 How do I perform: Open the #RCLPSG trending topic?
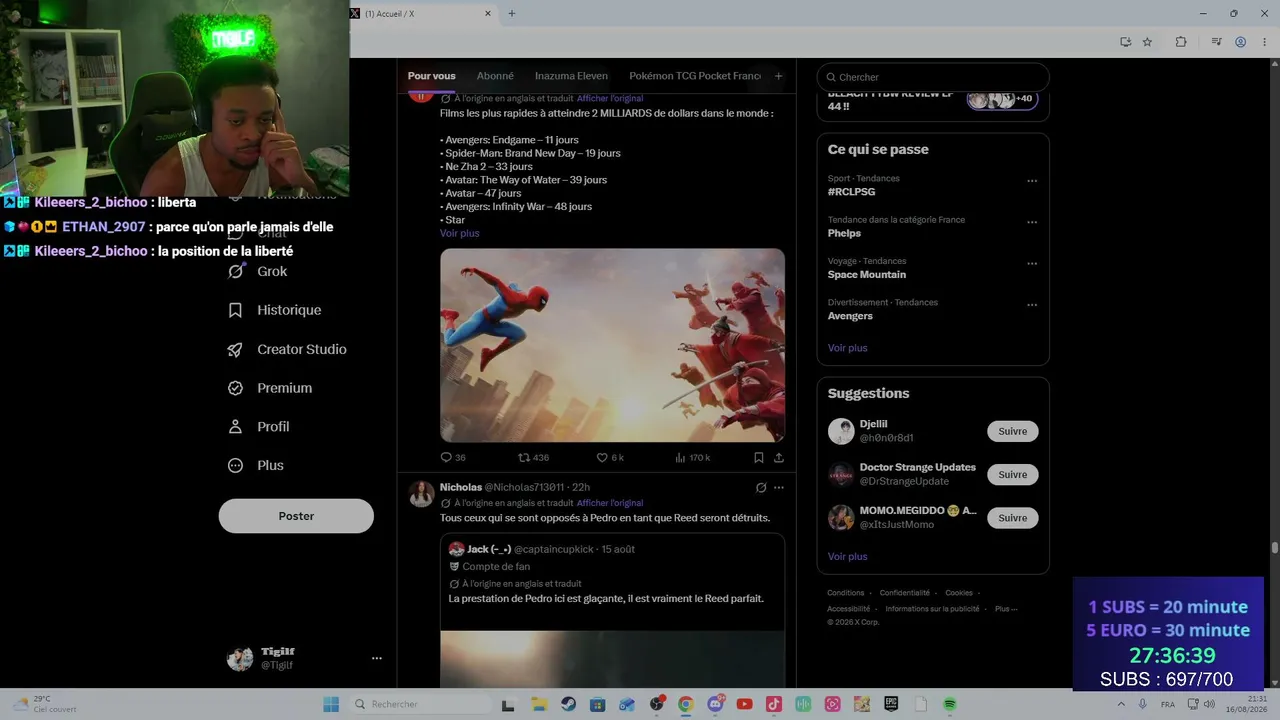[852, 191]
